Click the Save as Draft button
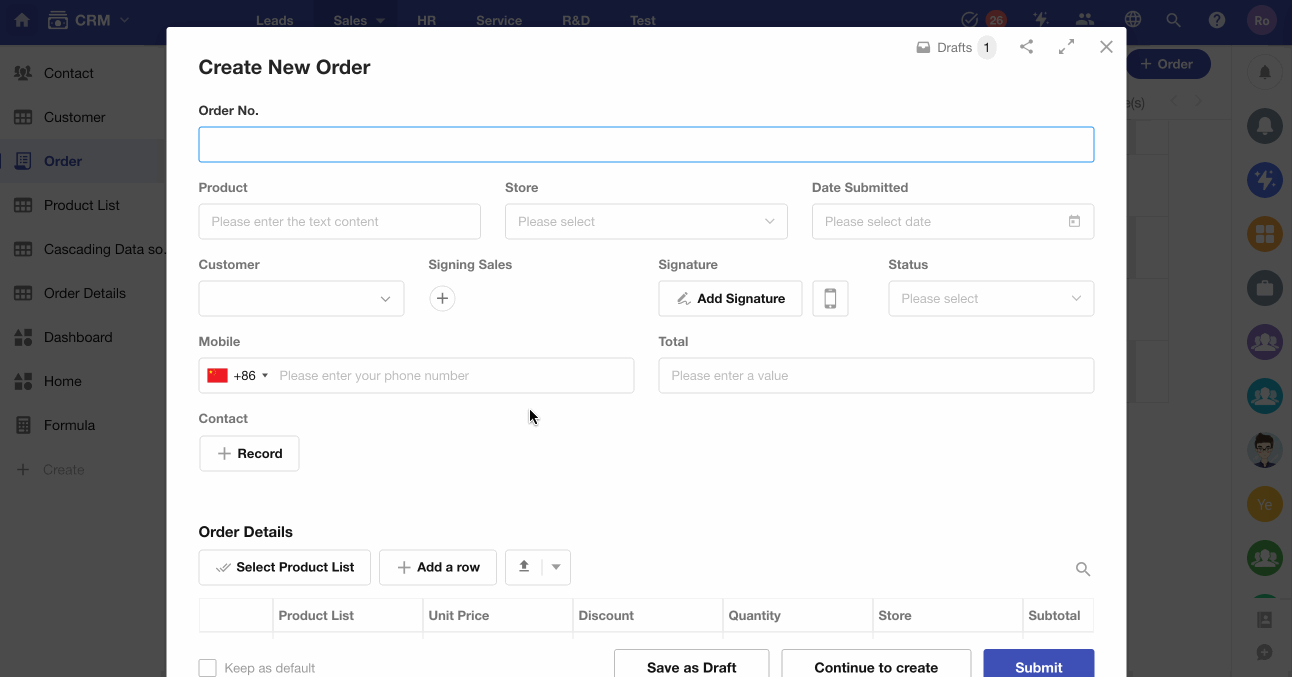Viewport: 1292px width, 677px height. coord(691,666)
